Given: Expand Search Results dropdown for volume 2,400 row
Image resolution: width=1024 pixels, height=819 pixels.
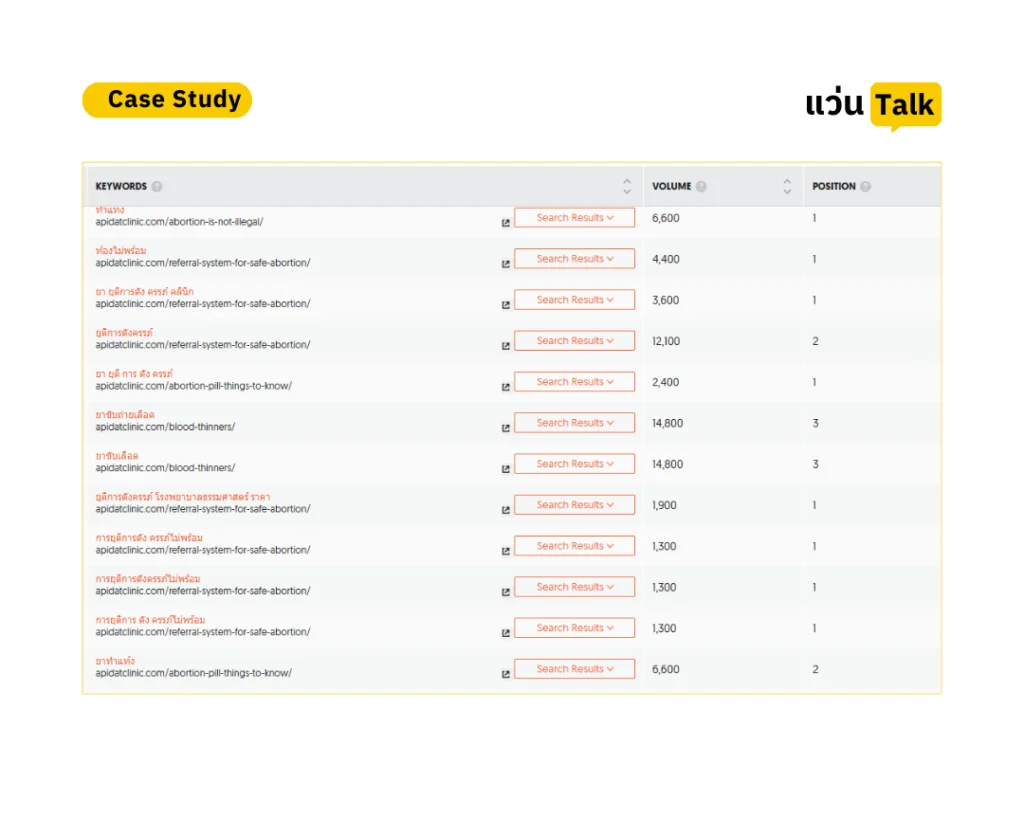Looking at the screenshot, I should pos(575,381).
